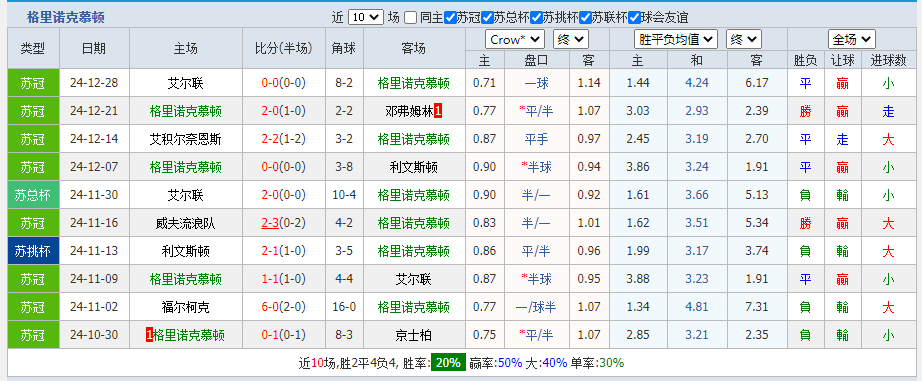
Task: Click the 6-0 score for 福尔柯克
Action: coord(270,308)
